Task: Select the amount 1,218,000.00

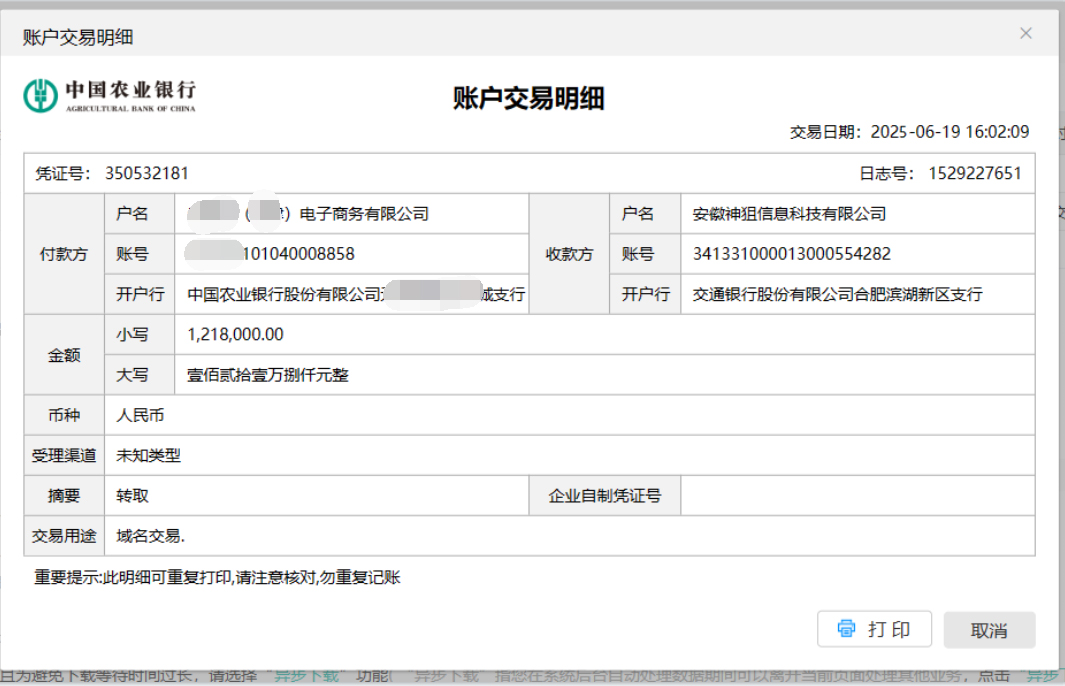Action: point(235,335)
